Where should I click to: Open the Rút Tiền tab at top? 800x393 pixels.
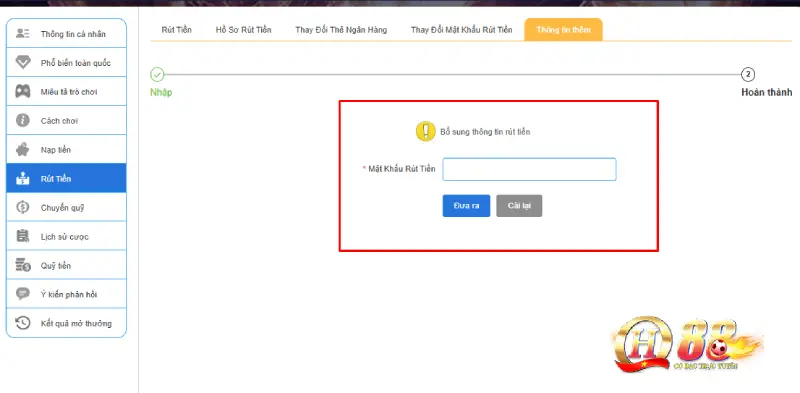click(x=177, y=30)
